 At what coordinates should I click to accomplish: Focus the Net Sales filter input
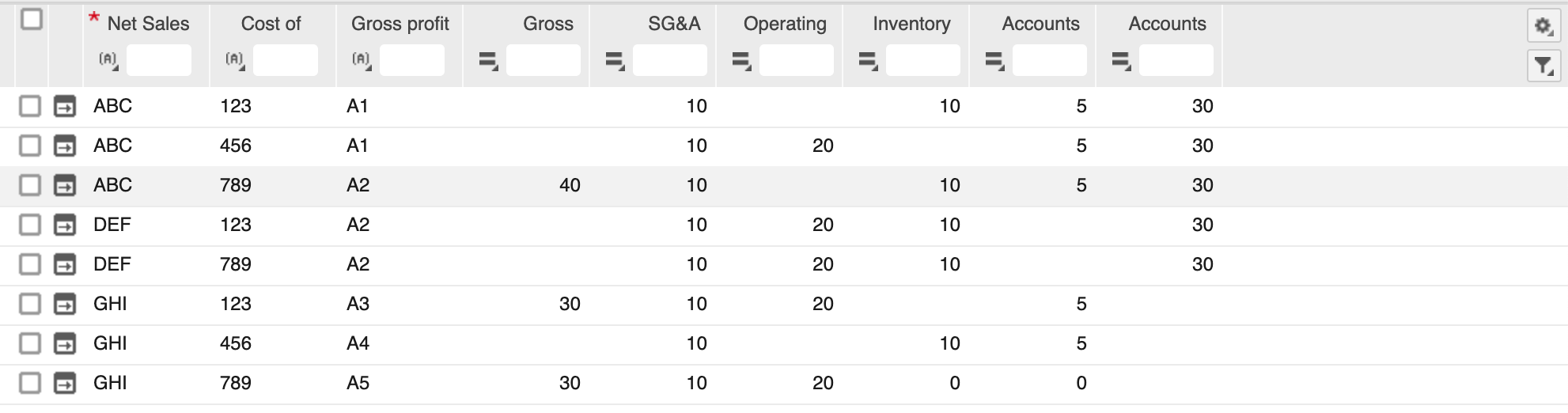(x=159, y=60)
